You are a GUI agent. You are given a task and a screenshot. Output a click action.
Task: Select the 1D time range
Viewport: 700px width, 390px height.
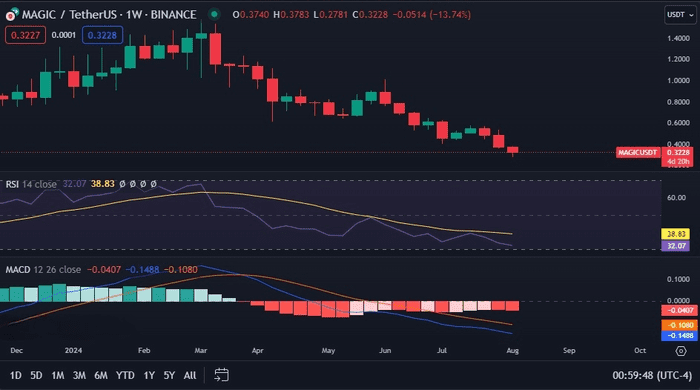click(x=16, y=375)
